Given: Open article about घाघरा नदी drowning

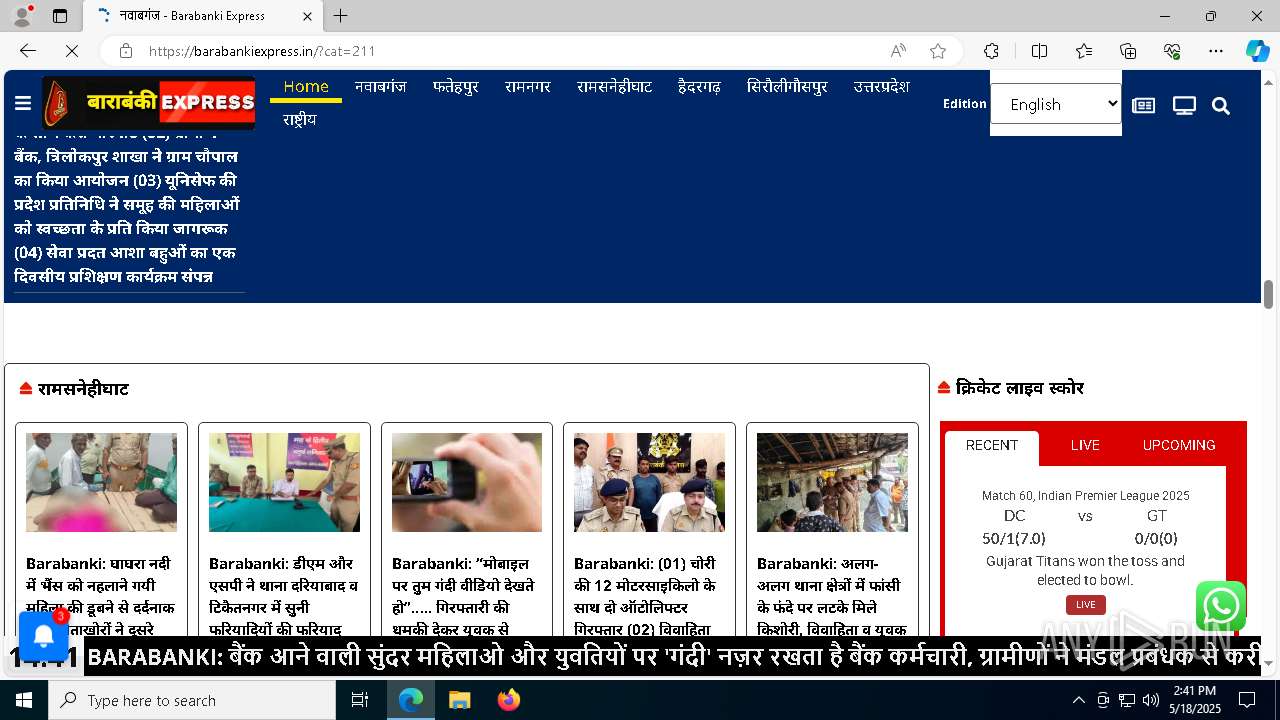Looking at the screenshot, I should (101, 596).
